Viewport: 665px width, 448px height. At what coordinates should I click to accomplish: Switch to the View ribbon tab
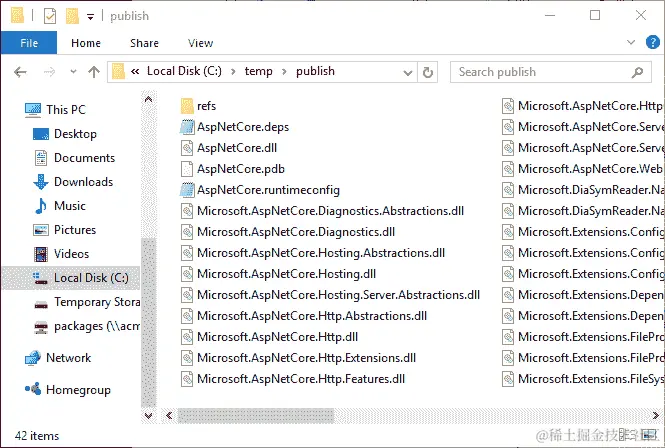click(x=200, y=43)
